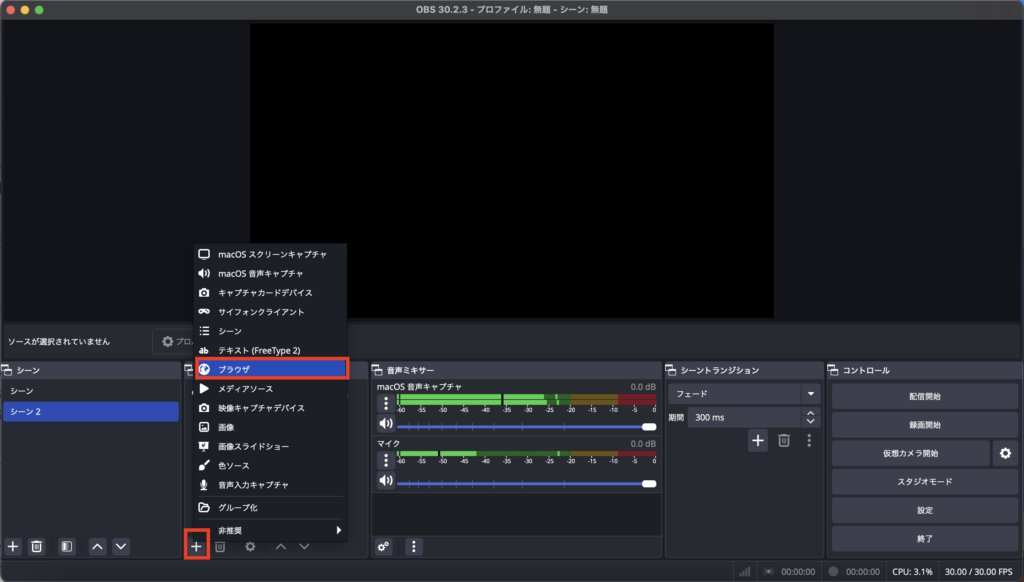Click スタジオモード button
Viewport: 1024px width, 582px height.
coord(924,481)
